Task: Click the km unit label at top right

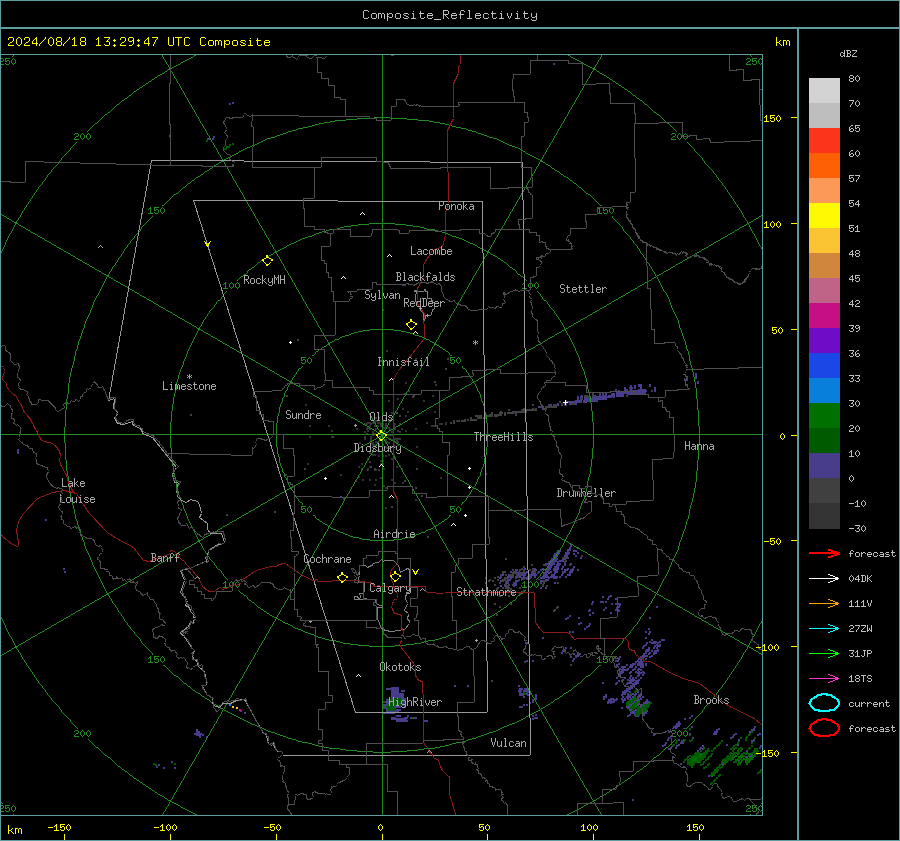Action: [x=782, y=42]
